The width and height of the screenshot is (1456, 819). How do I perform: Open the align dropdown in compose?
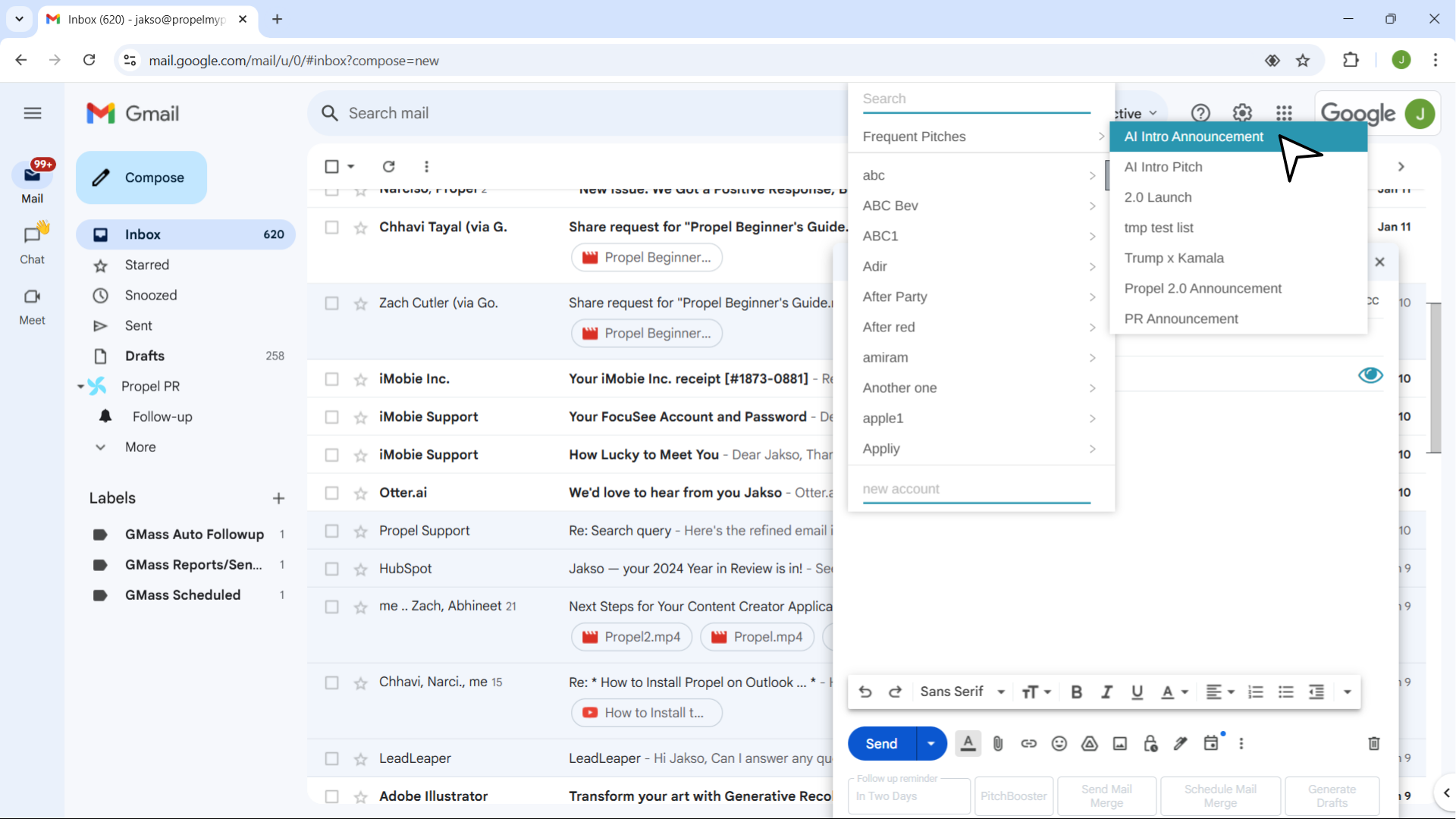pos(1220,692)
